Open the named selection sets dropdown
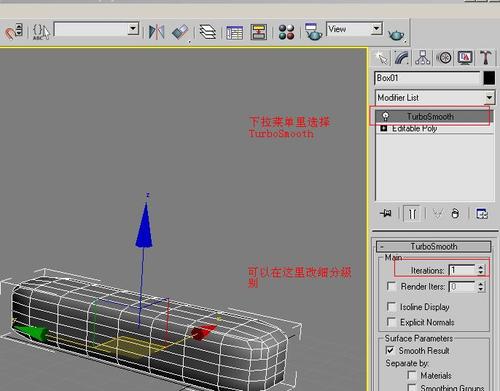 [x=133, y=29]
